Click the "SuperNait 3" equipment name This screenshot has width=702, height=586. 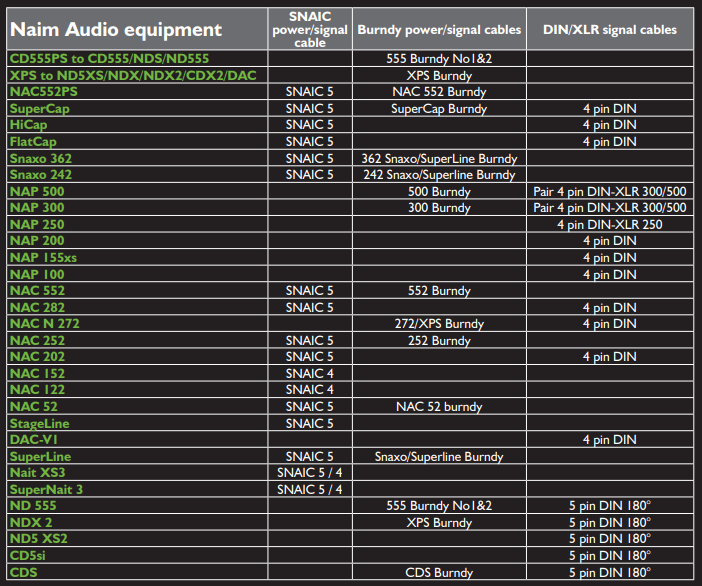[46, 490]
